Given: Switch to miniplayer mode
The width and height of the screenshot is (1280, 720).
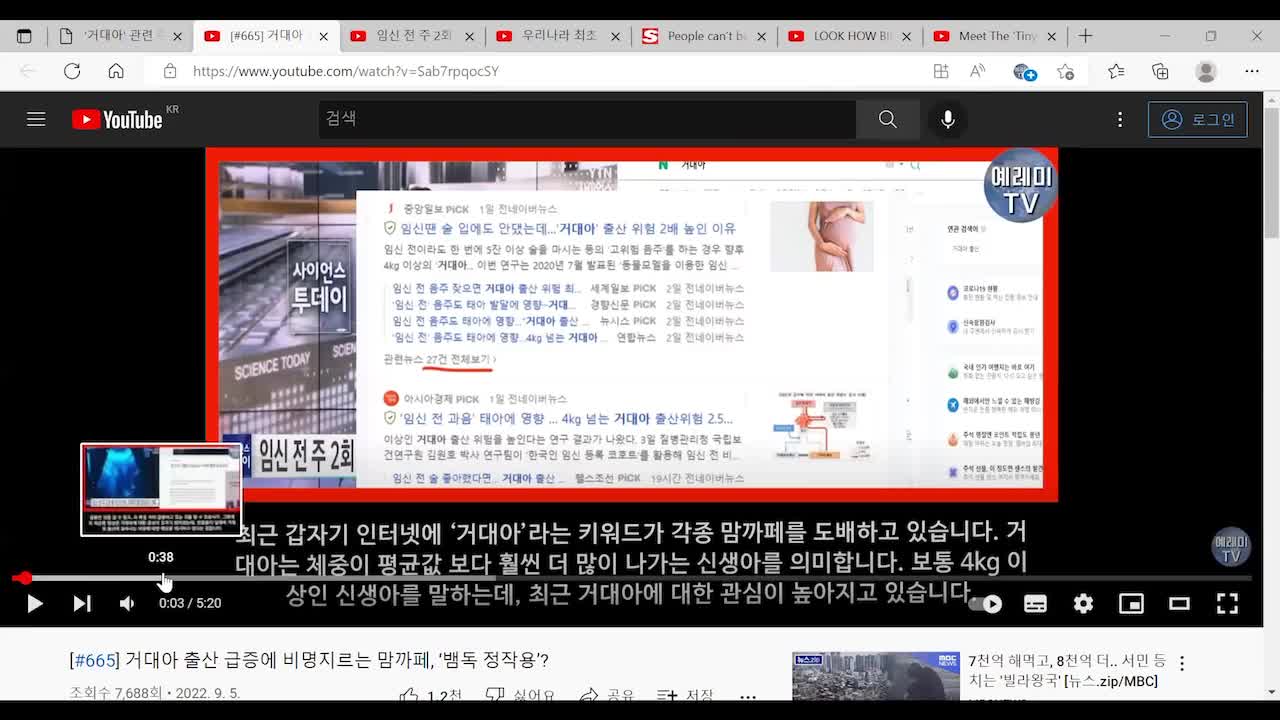Looking at the screenshot, I should (x=1131, y=603).
